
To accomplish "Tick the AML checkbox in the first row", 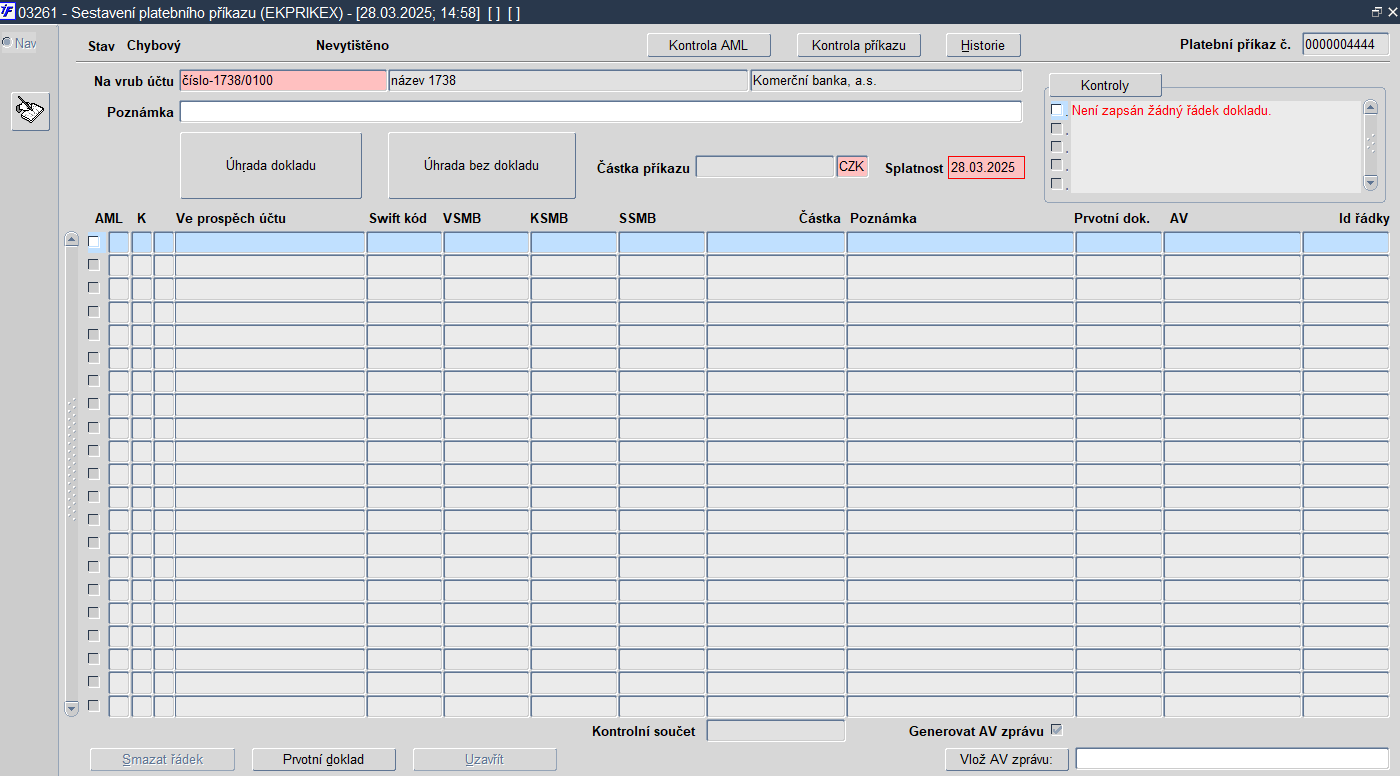I will point(94,241).
